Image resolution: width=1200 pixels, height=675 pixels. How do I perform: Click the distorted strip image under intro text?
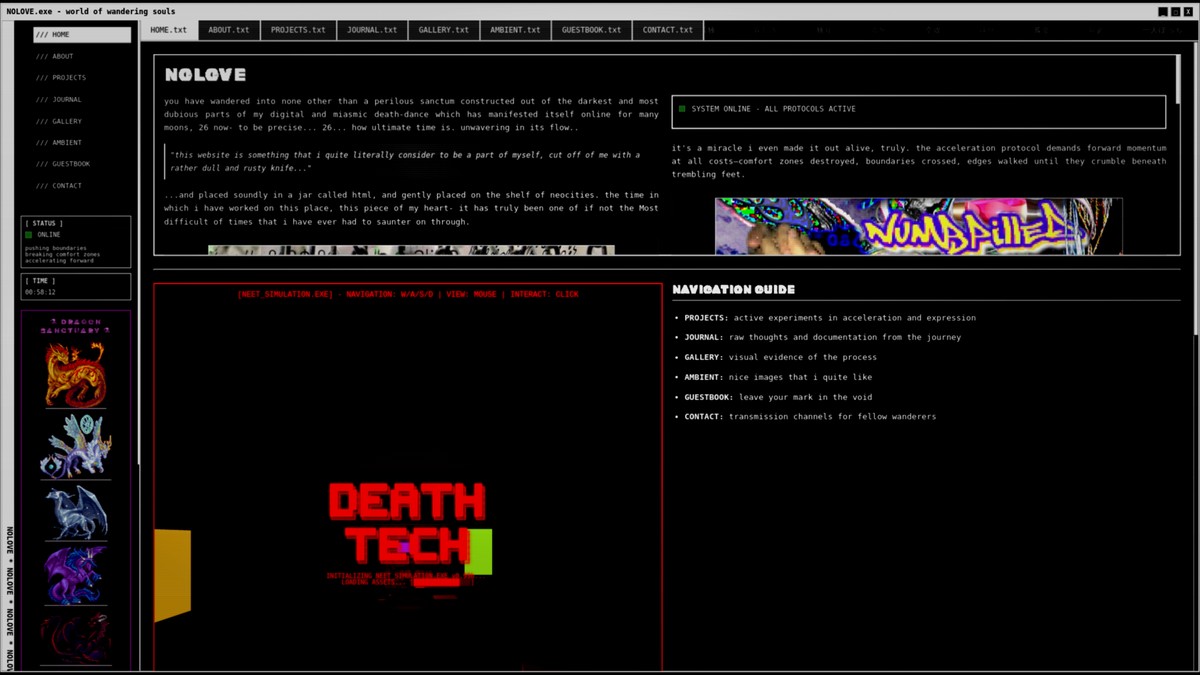(x=411, y=250)
